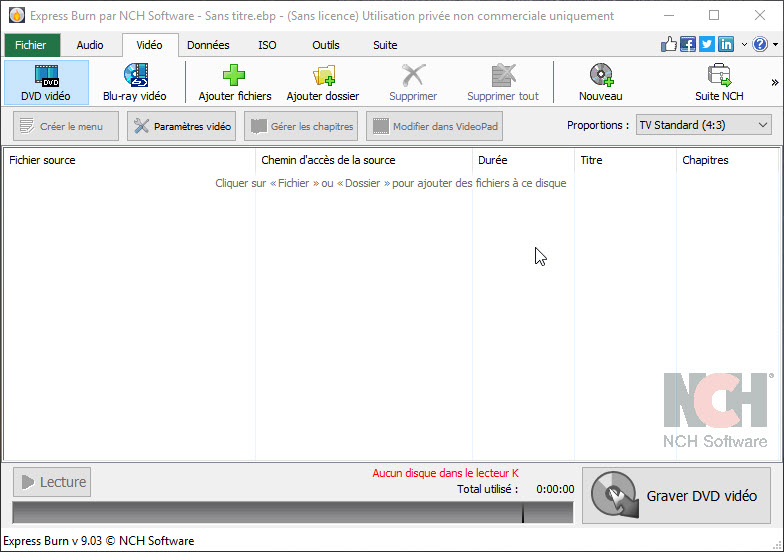The width and height of the screenshot is (784, 552).
Task: Click the Fichier source column header
Action: (130, 160)
